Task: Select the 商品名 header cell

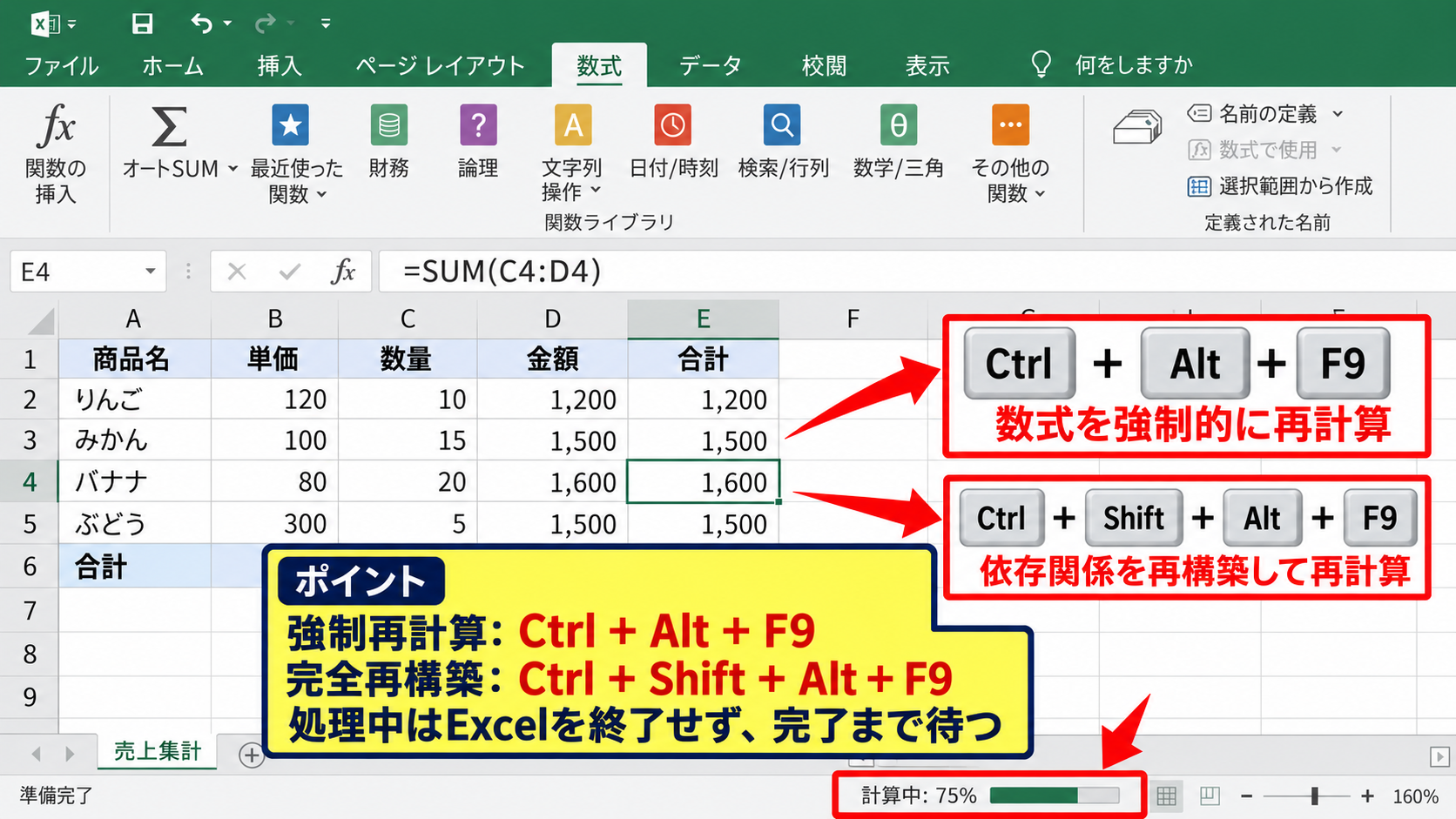Action: [x=135, y=359]
